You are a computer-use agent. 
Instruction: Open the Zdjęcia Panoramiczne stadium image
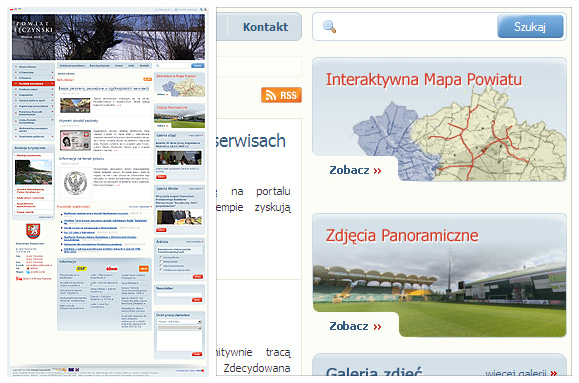tap(439, 288)
